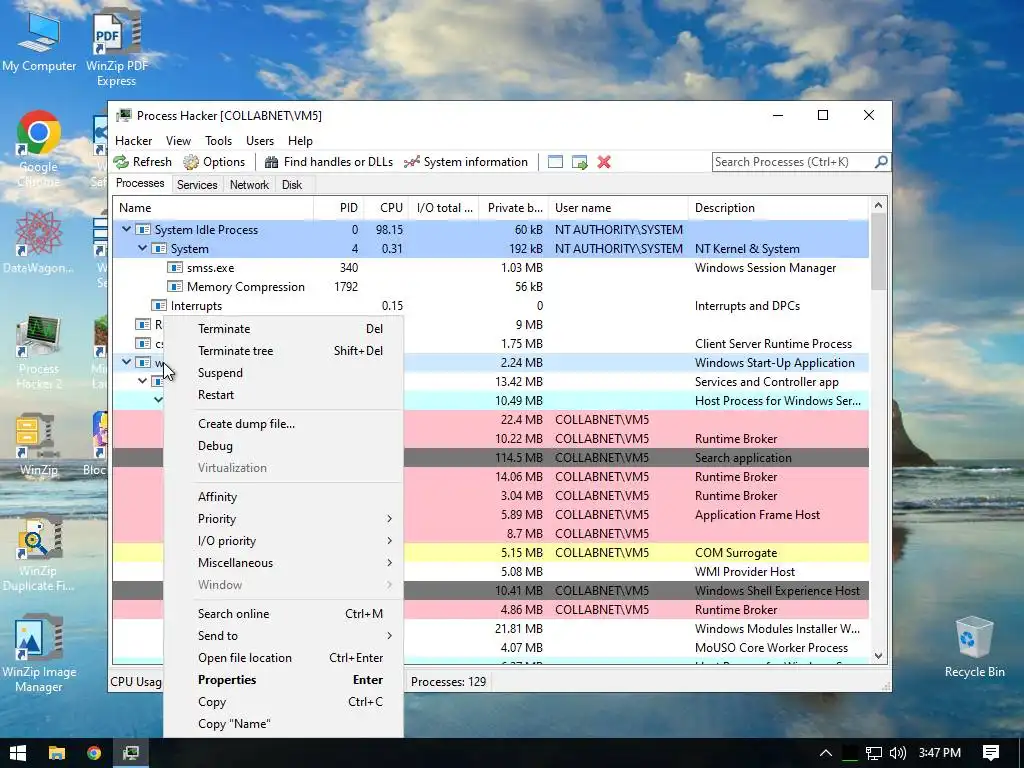Open System information graph window

(465, 162)
